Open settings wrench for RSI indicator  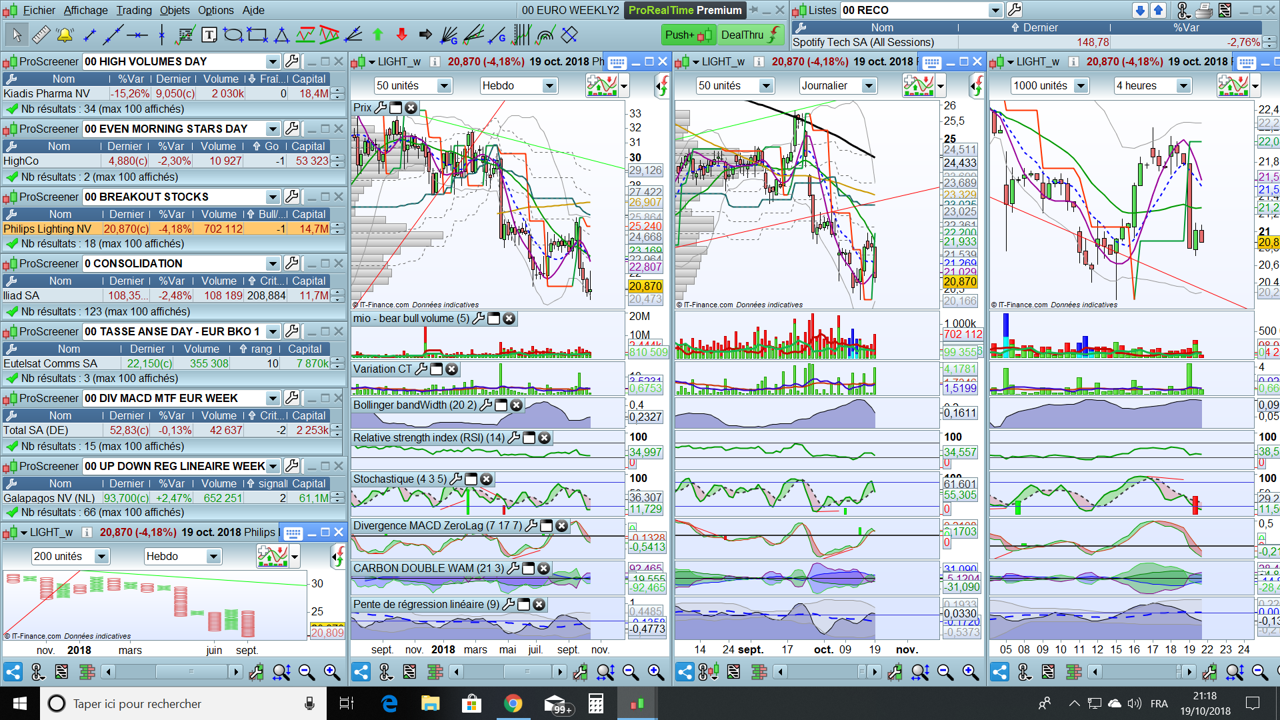(x=514, y=437)
